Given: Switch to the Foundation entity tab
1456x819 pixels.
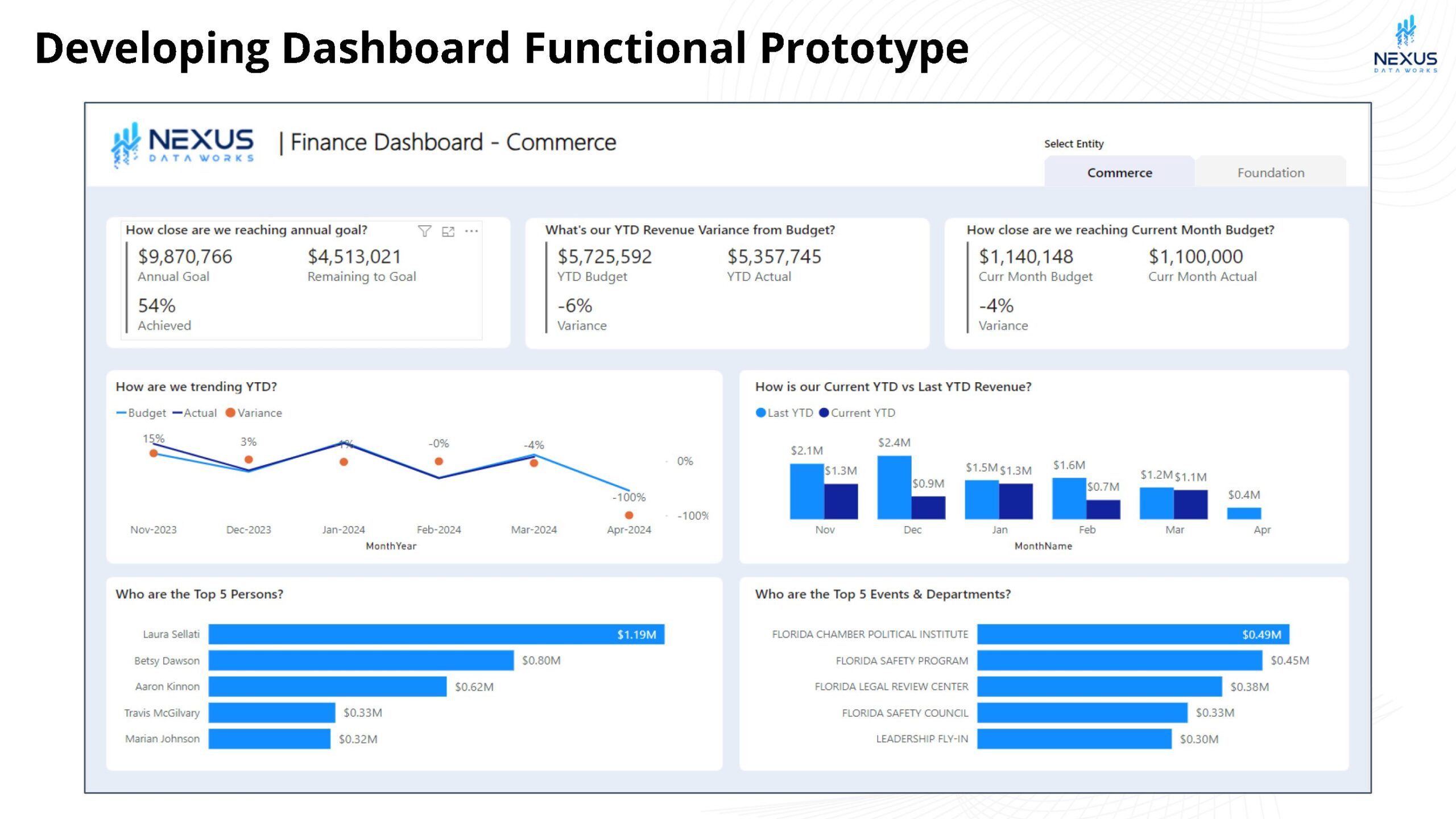Looking at the screenshot, I should [x=1271, y=172].
